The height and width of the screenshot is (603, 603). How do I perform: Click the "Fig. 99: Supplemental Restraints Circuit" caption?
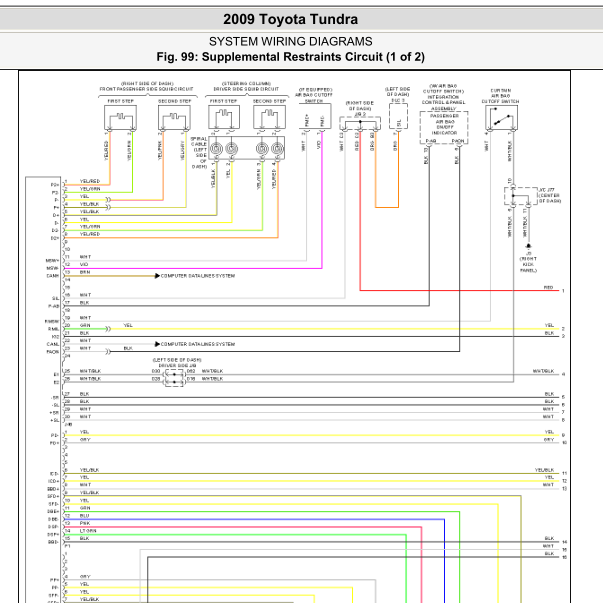(x=290, y=57)
